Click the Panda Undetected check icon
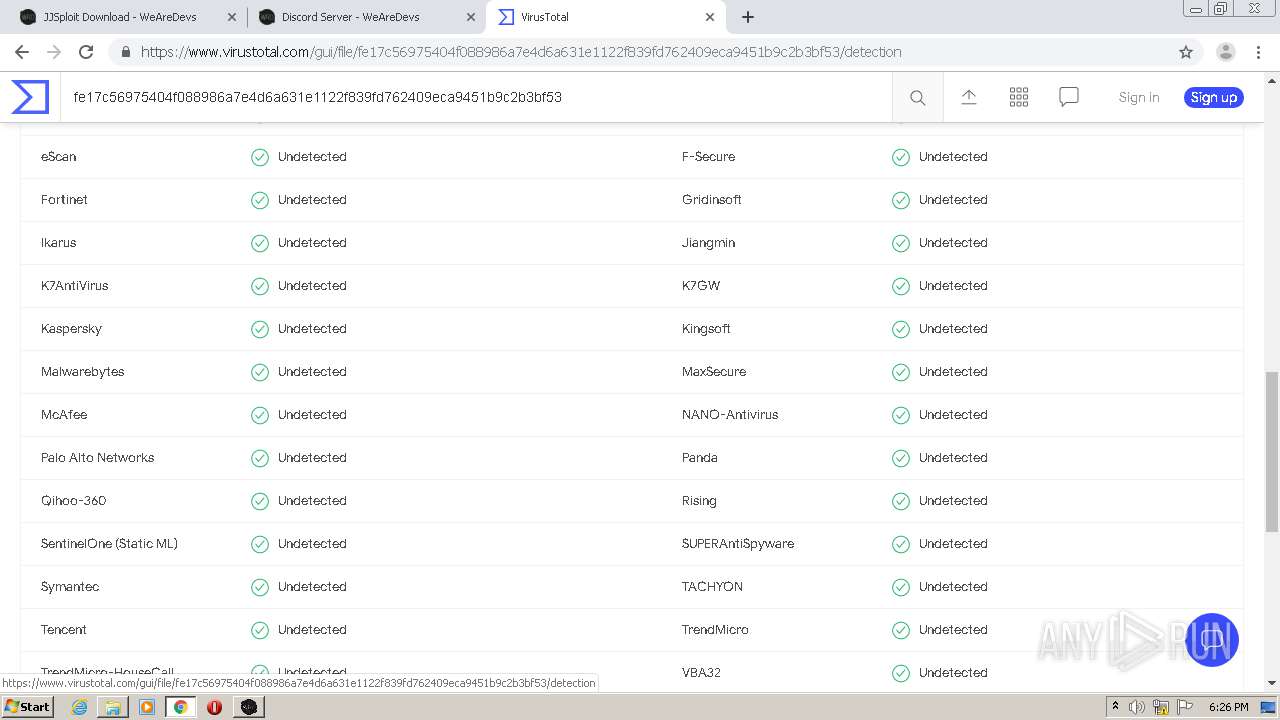This screenshot has height=720, width=1280. 901,458
